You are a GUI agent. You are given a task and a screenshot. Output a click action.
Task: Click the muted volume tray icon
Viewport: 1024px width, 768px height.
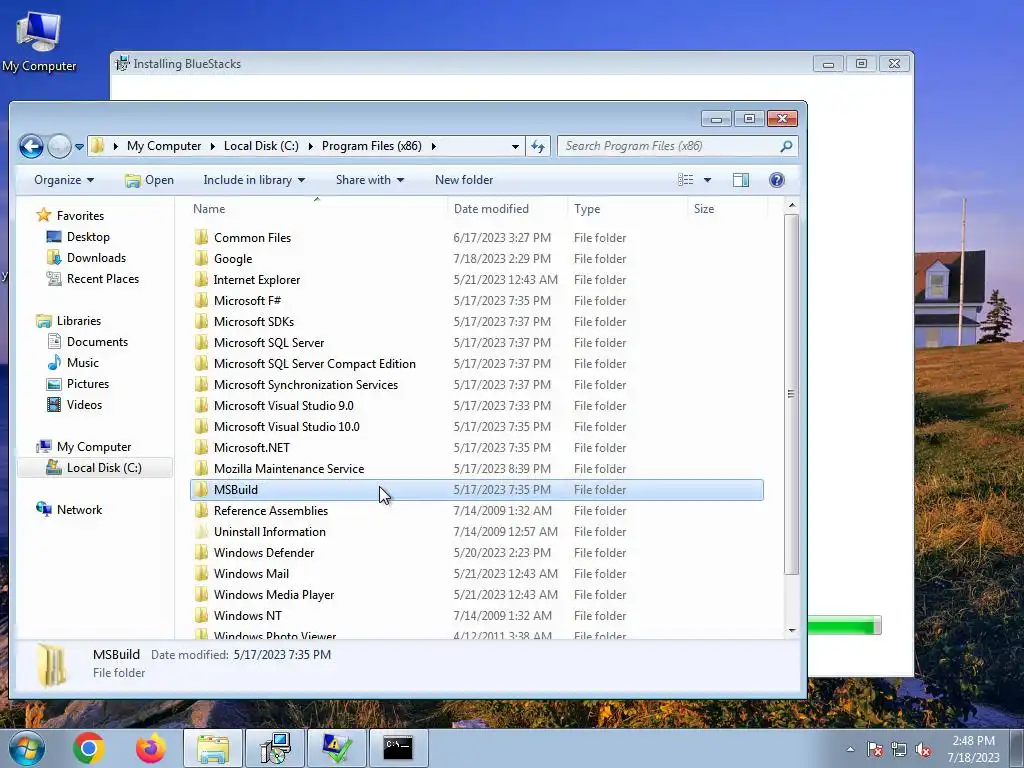tap(923, 750)
